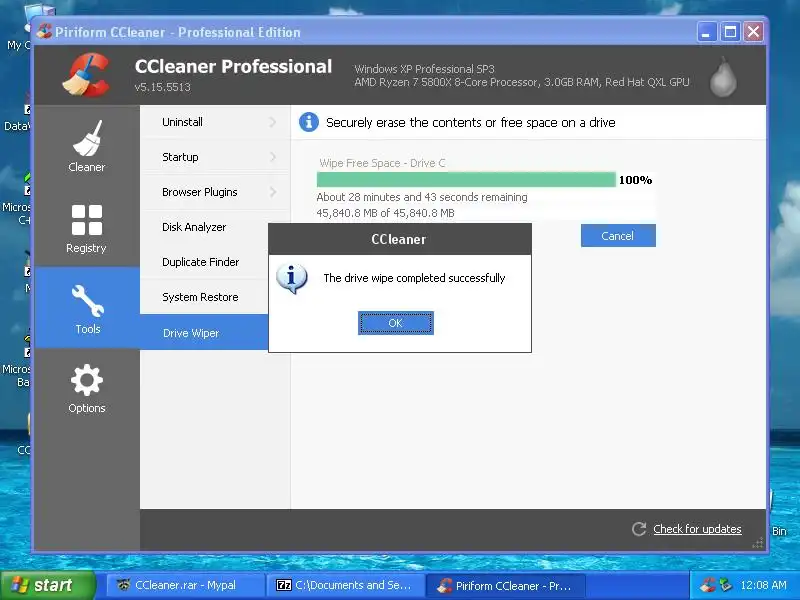Viewport: 800px width, 600px height.
Task: Click the green wipe progress bar
Action: tap(466, 180)
